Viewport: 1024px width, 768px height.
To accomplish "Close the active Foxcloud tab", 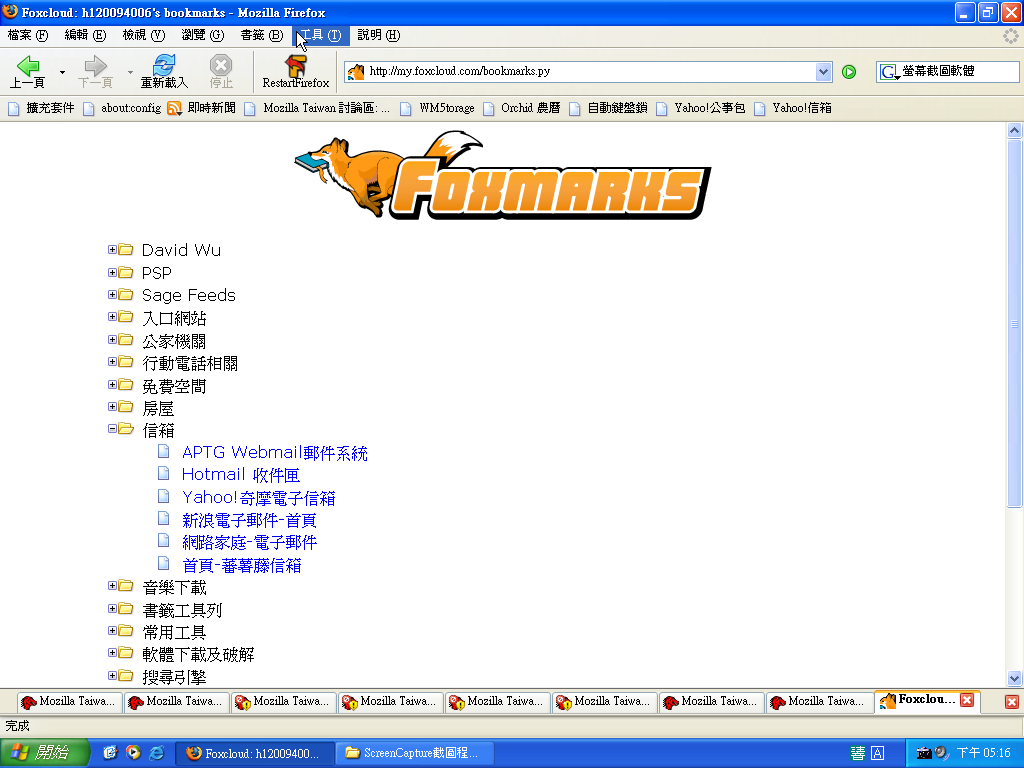I will pyautogui.click(x=967, y=700).
